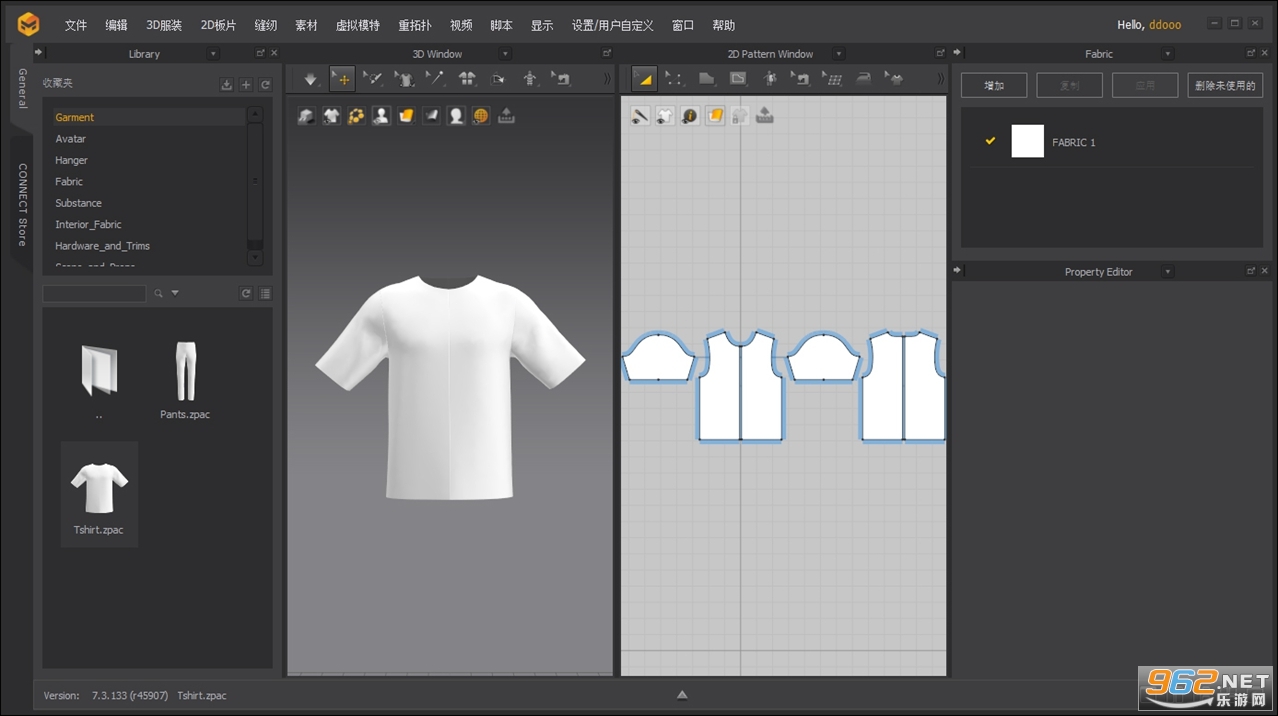The image size is (1278, 716).
Task: Open the 编辑 menu
Action: coord(116,26)
